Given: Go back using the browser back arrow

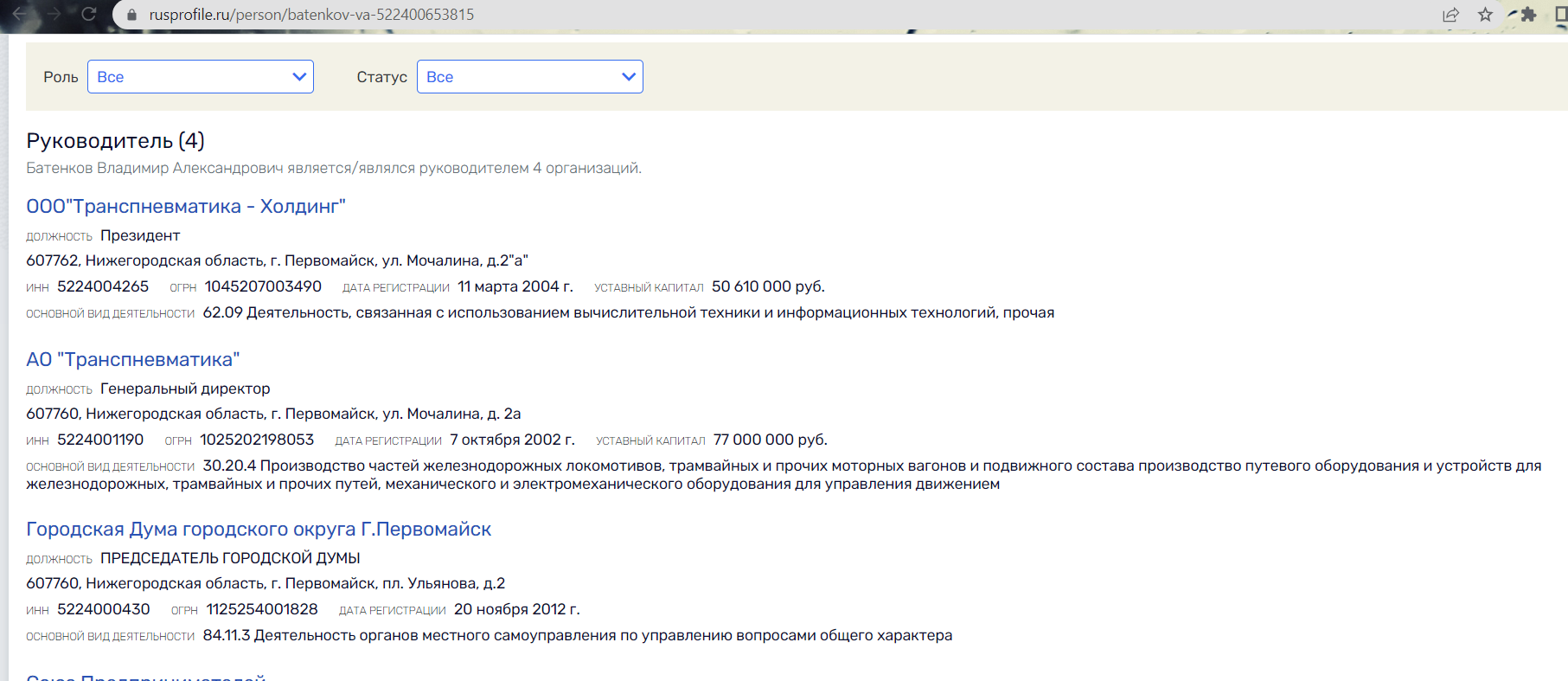Looking at the screenshot, I should click(19, 14).
